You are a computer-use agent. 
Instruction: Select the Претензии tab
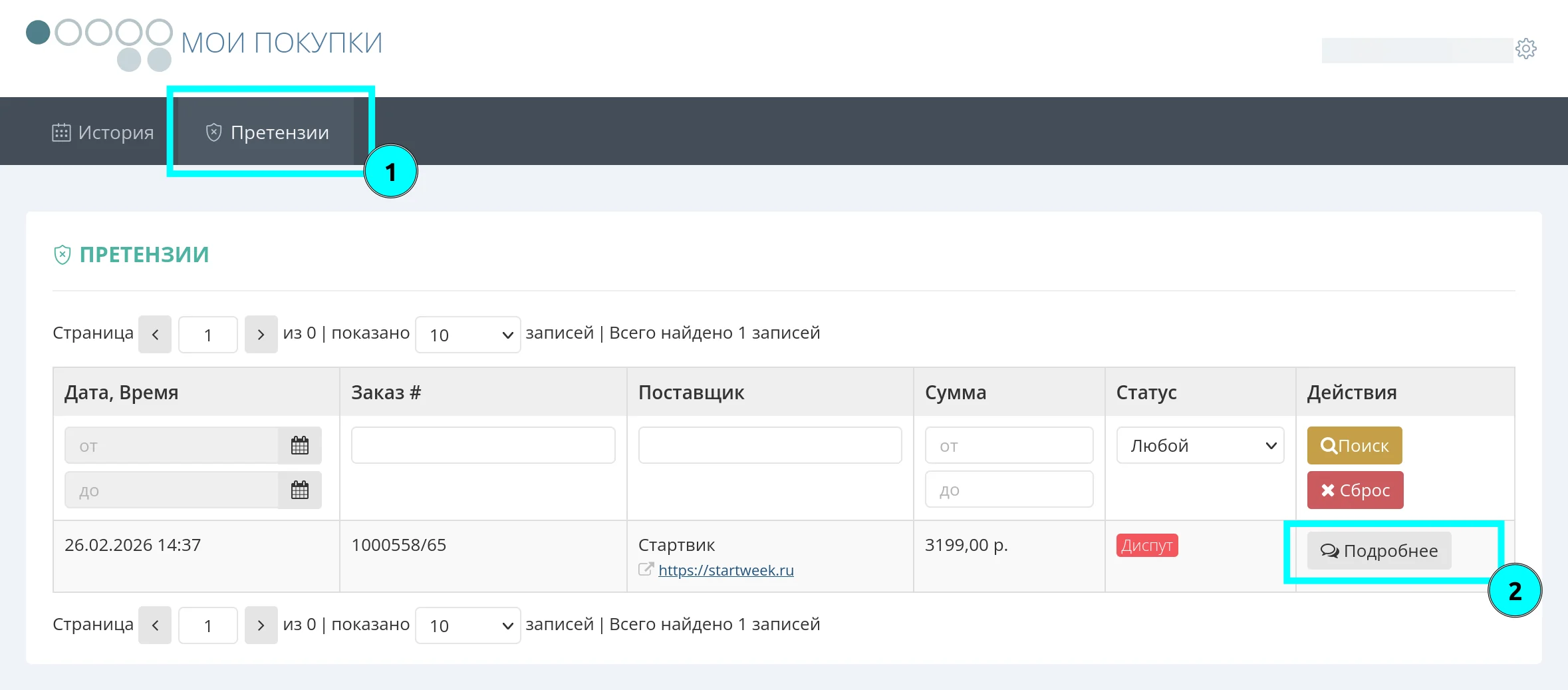(x=267, y=132)
